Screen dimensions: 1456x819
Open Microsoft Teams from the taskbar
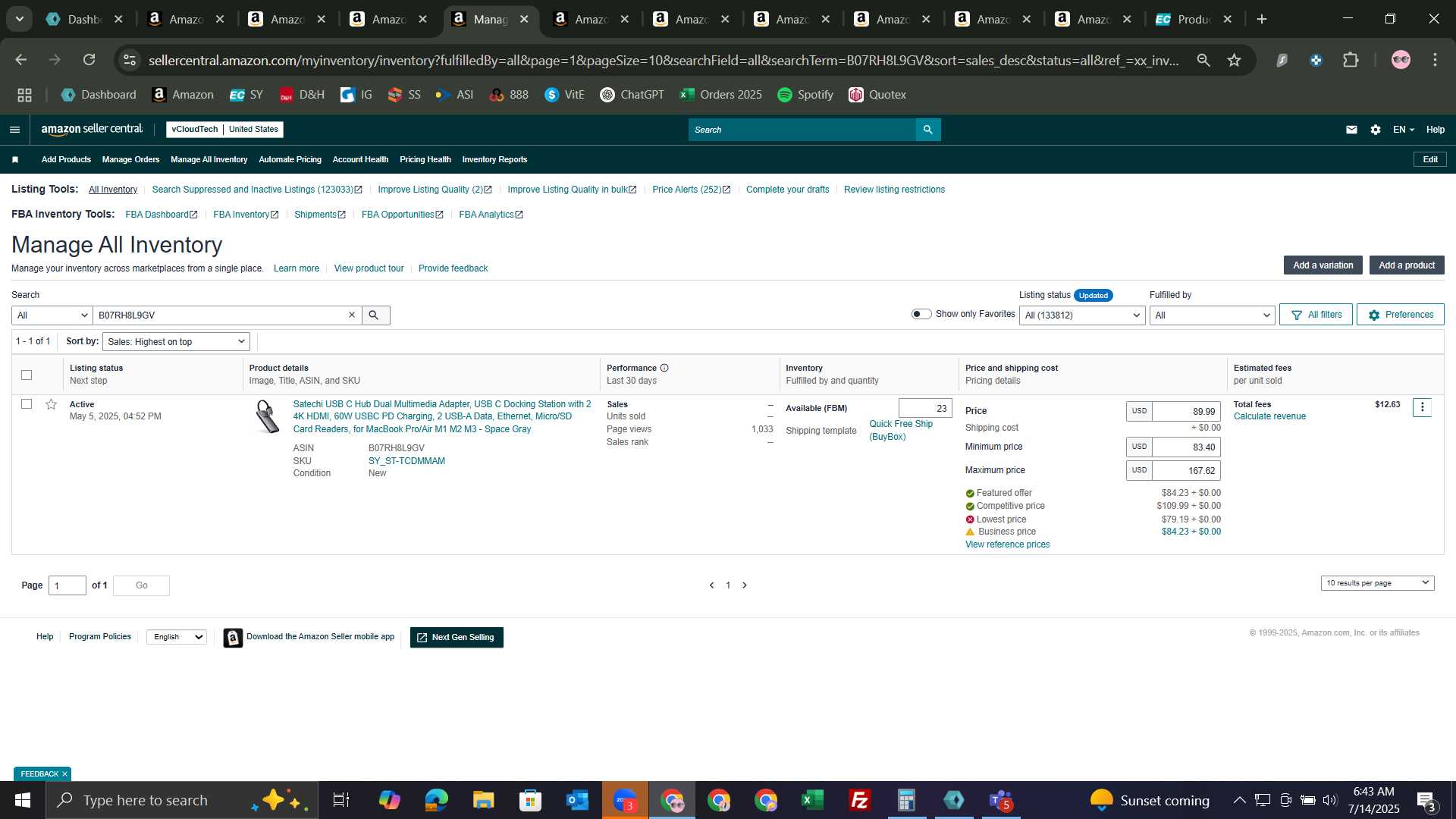click(1001, 801)
